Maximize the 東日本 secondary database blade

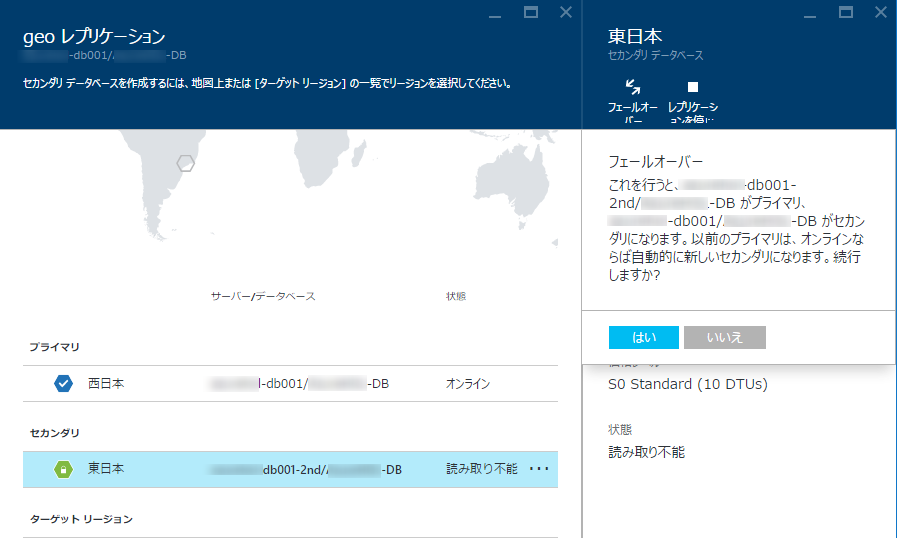coord(846,12)
